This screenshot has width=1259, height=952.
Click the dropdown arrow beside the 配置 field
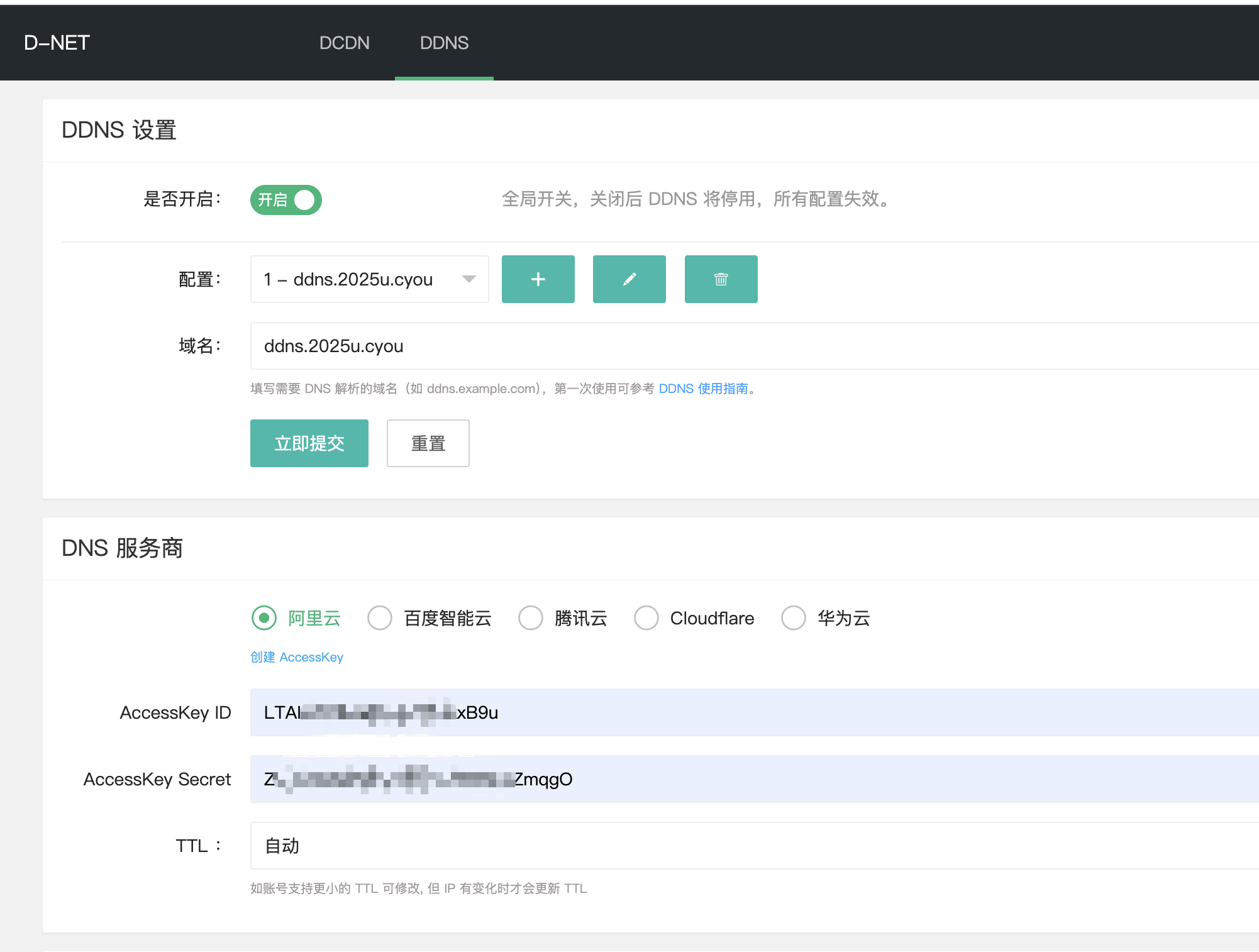coord(468,279)
